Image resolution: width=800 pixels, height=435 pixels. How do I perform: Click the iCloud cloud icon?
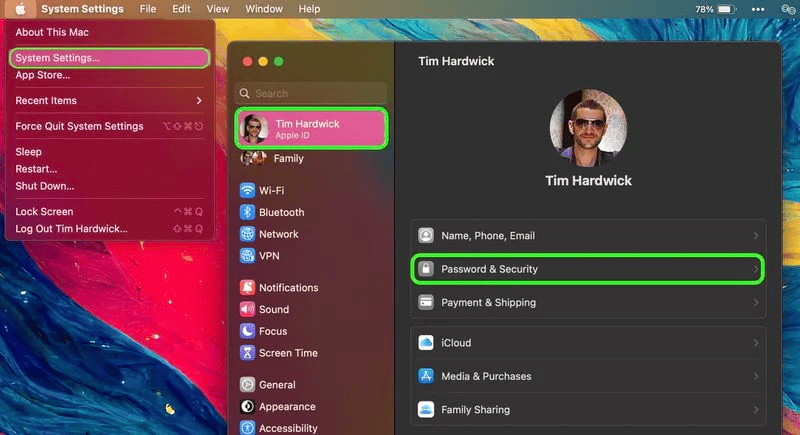(x=426, y=343)
